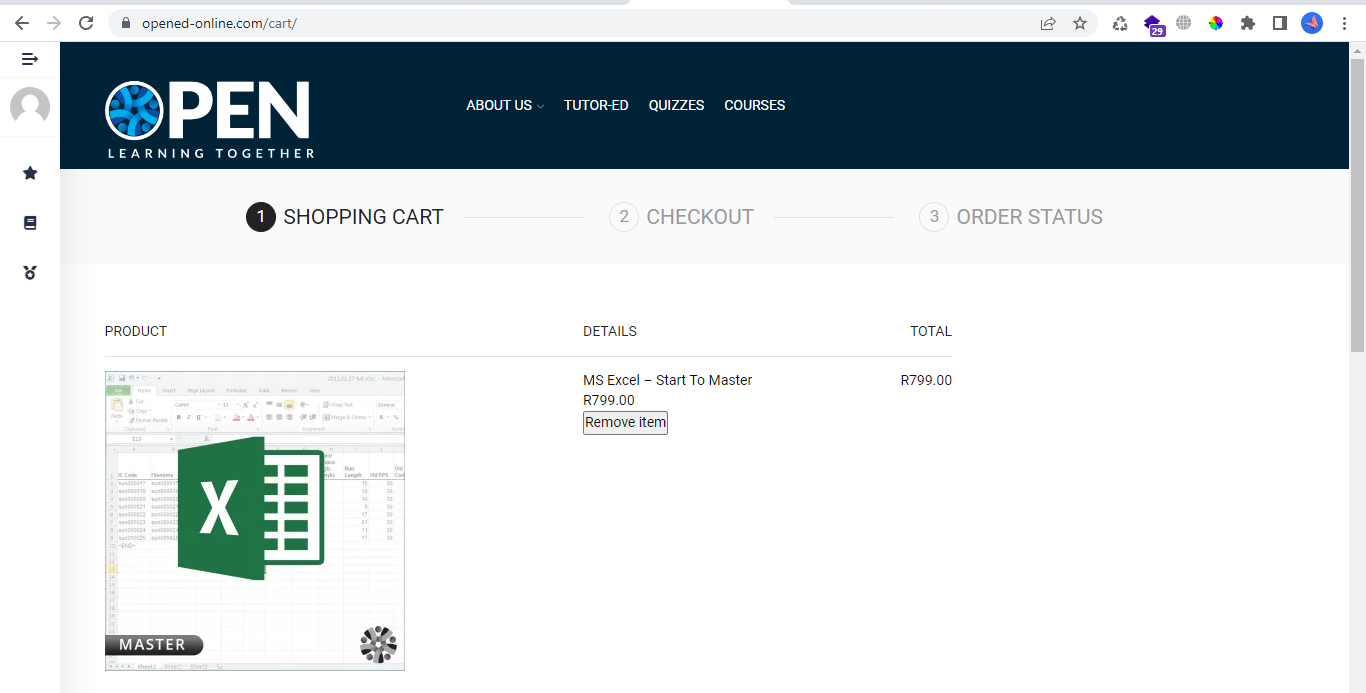
Task: Click the page vertical scrollbar
Action: coord(1357,205)
